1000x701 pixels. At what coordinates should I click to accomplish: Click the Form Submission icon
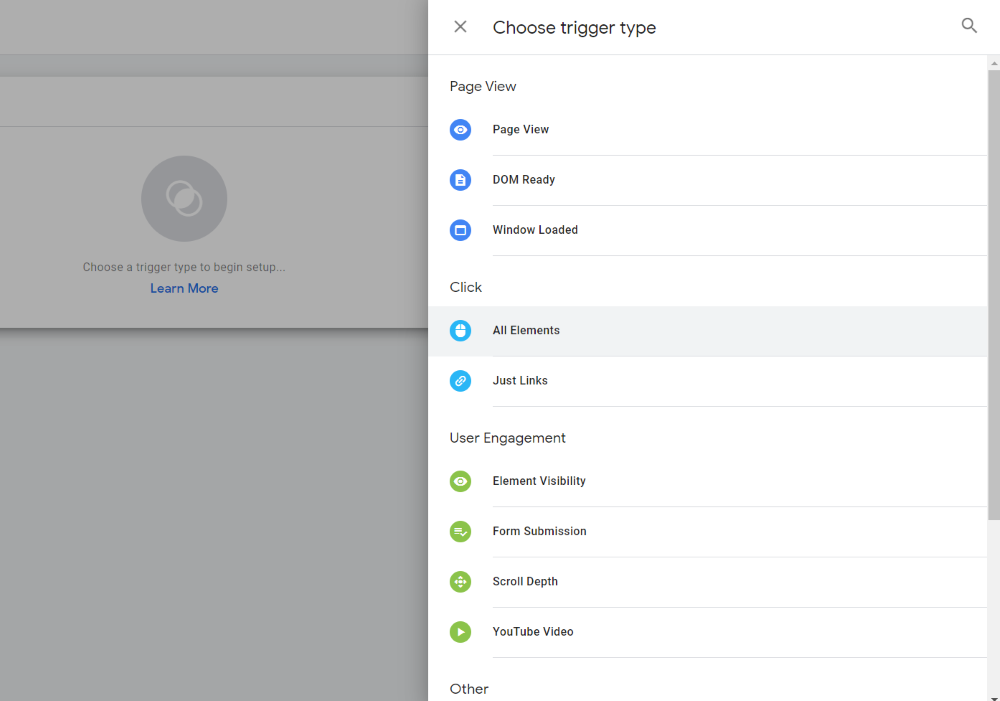[460, 531]
